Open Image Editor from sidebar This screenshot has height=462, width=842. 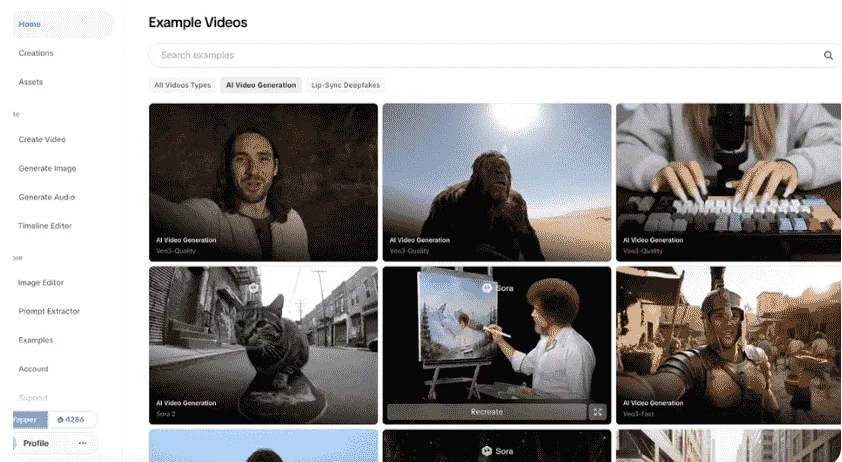pos(41,283)
